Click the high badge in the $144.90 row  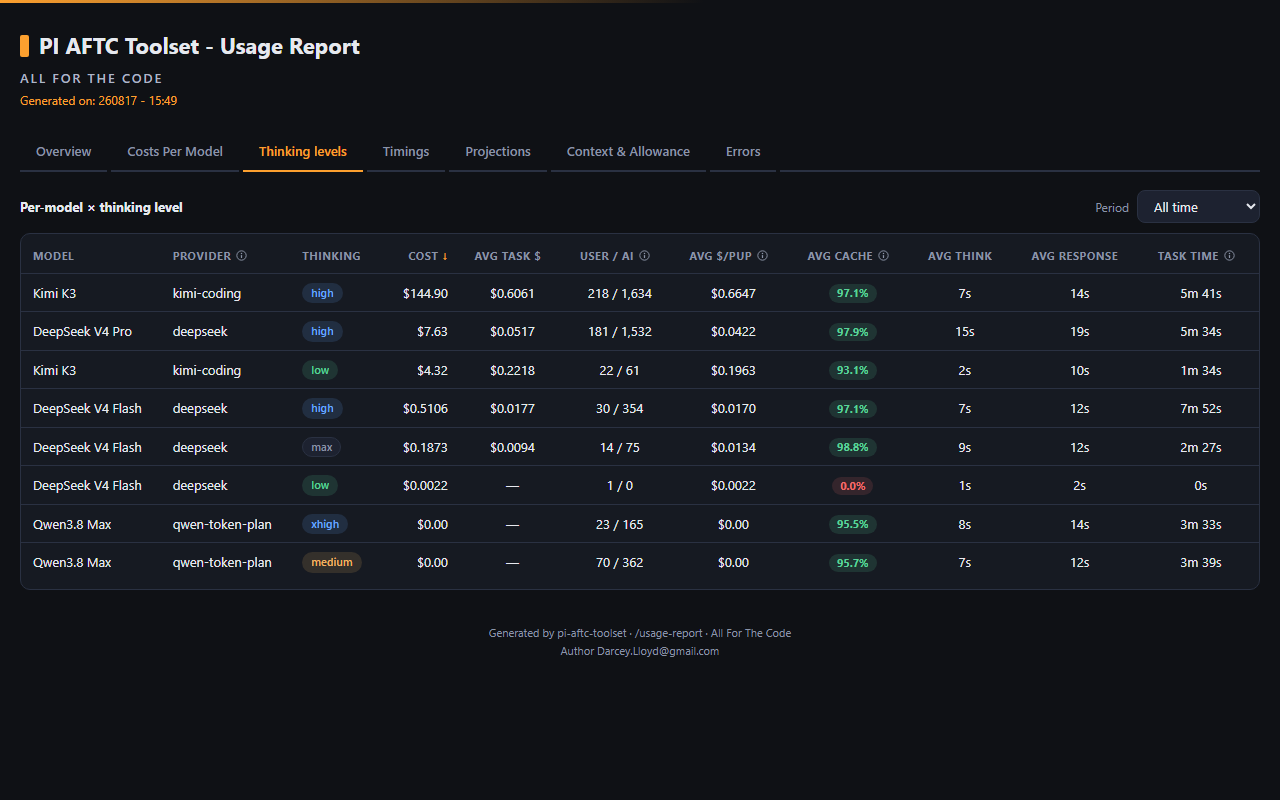[322, 293]
